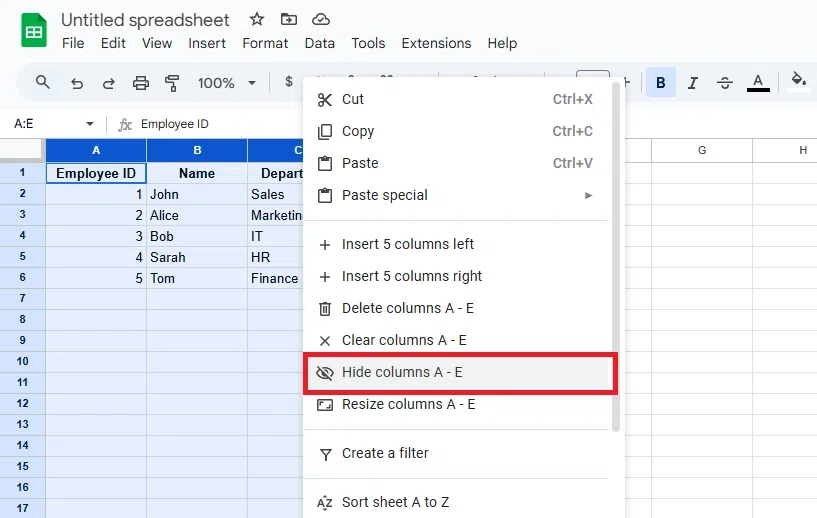Select the paint format tool
The image size is (817, 518).
pyautogui.click(x=171, y=83)
